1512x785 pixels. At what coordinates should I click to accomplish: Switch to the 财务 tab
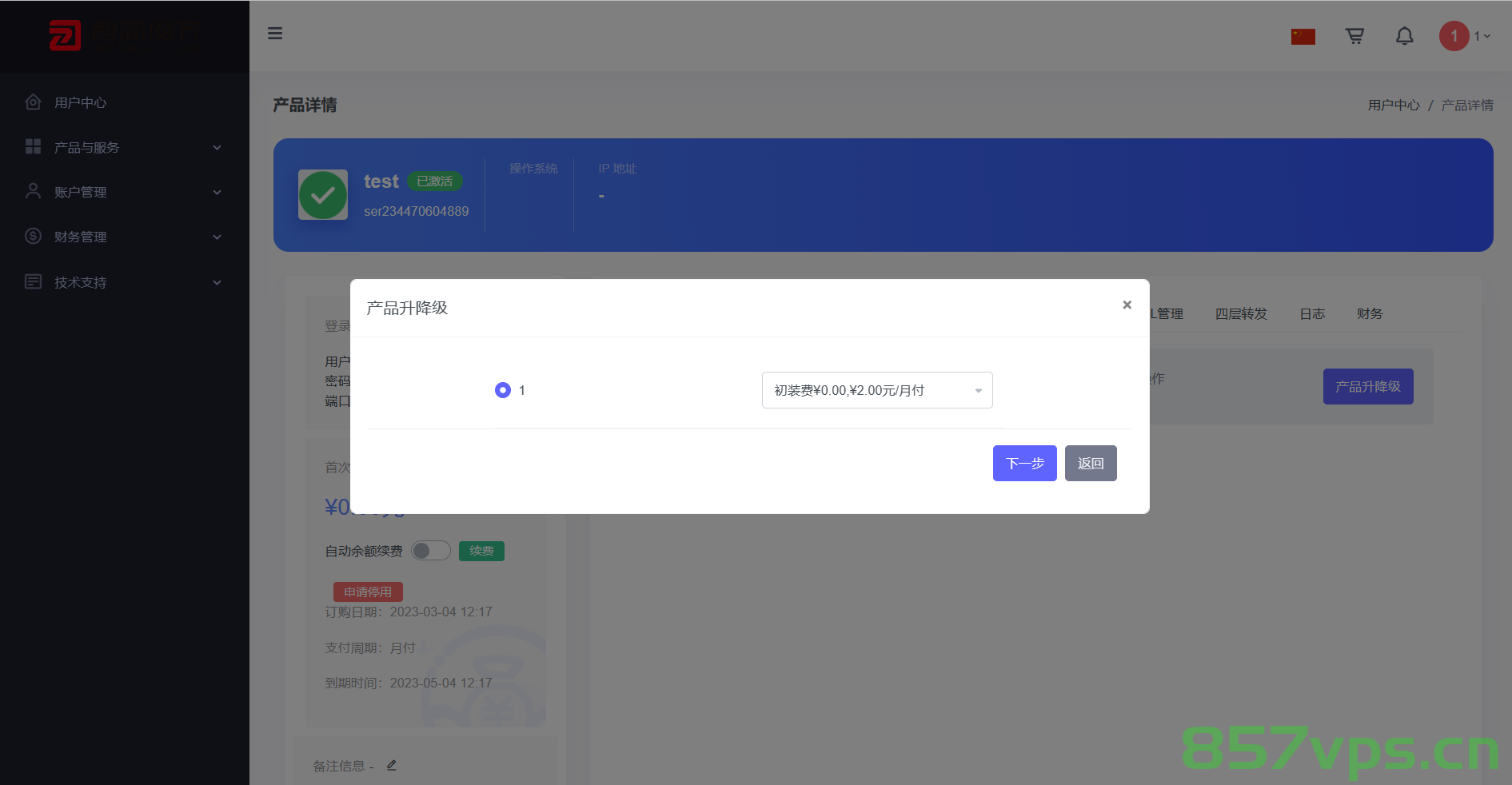[x=1370, y=314]
